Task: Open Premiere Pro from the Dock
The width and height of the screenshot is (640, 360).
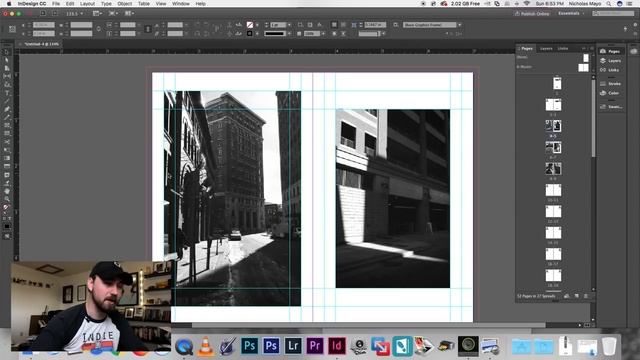Action: point(315,346)
